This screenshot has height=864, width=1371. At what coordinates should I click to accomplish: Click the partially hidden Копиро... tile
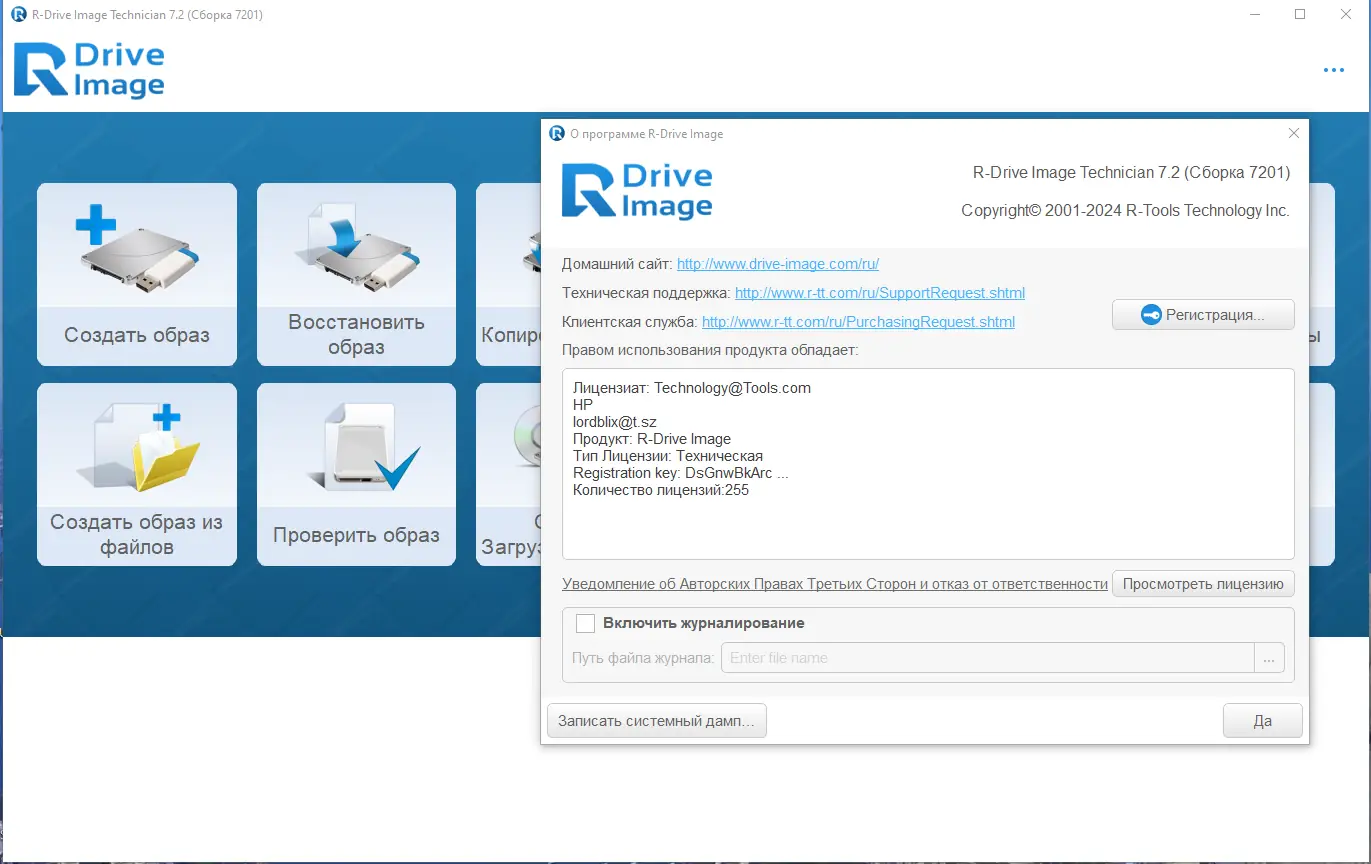click(508, 274)
